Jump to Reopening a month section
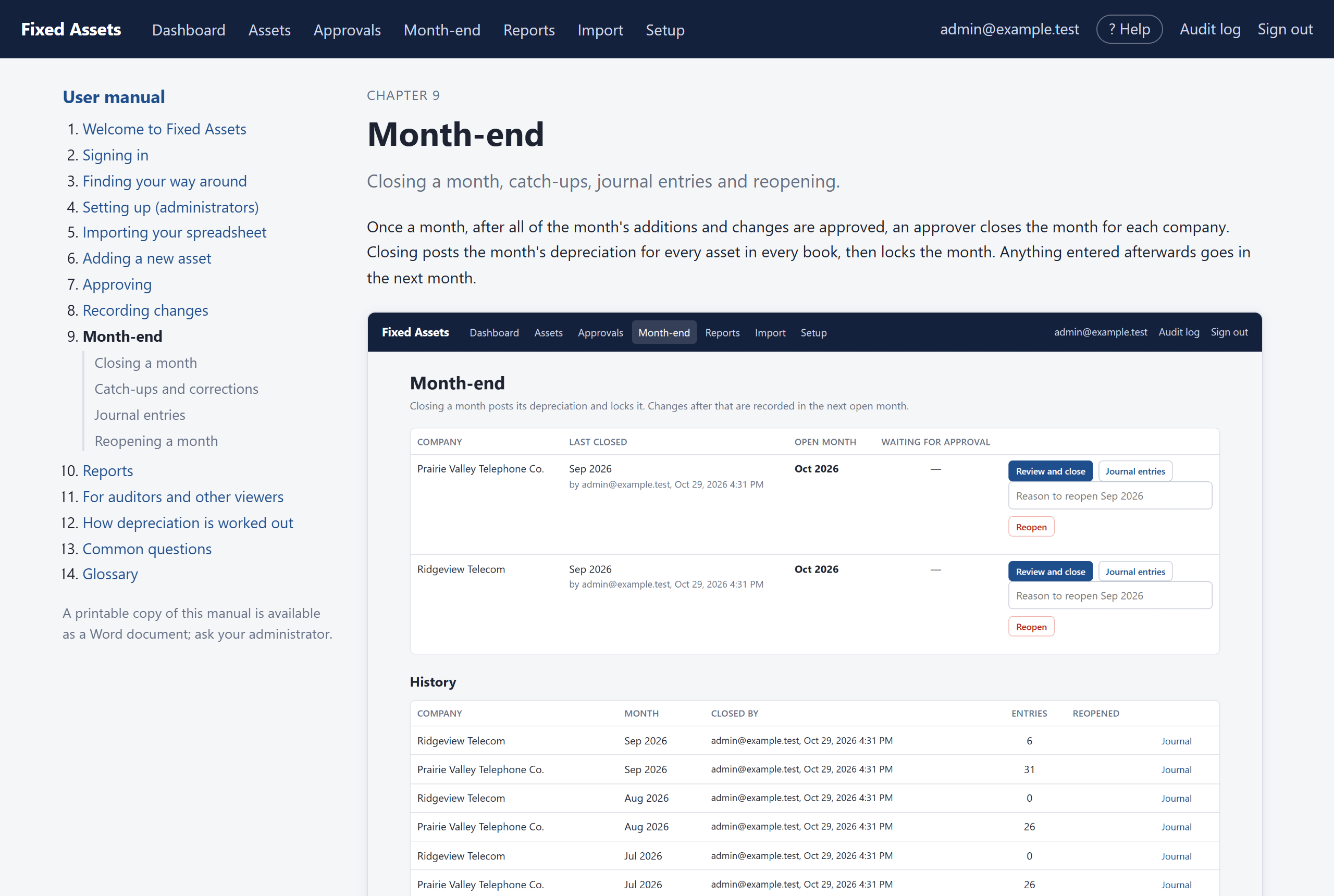This screenshot has width=1334, height=896. 156,441
